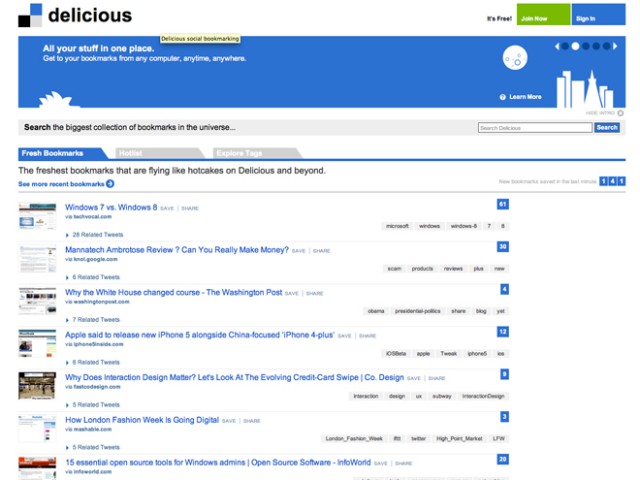Click the subway tag
The height and width of the screenshot is (480, 640).
point(442,396)
